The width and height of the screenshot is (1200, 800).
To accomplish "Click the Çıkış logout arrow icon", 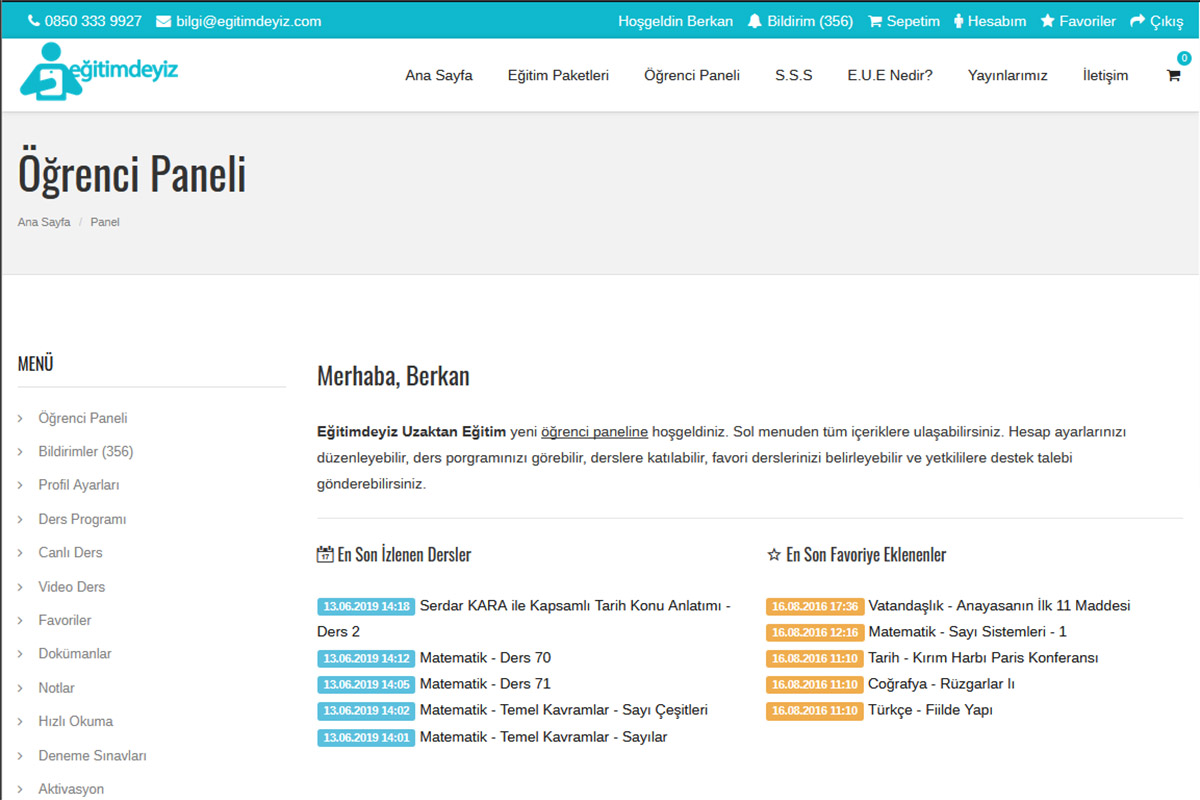I will point(1137,21).
